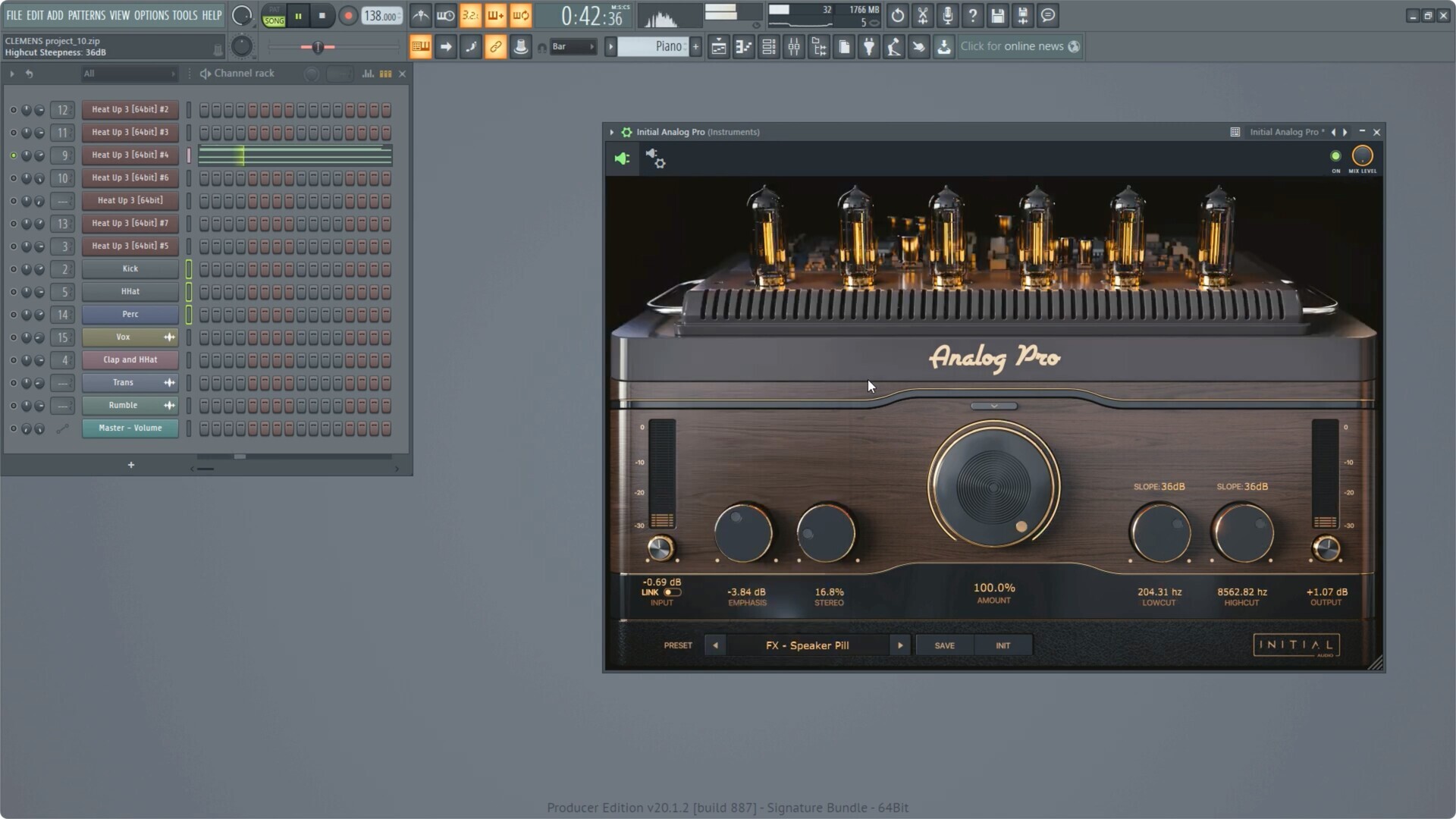Open the OPTIONS menu
Image resolution: width=1456 pixels, height=819 pixels.
coord(152,15)
